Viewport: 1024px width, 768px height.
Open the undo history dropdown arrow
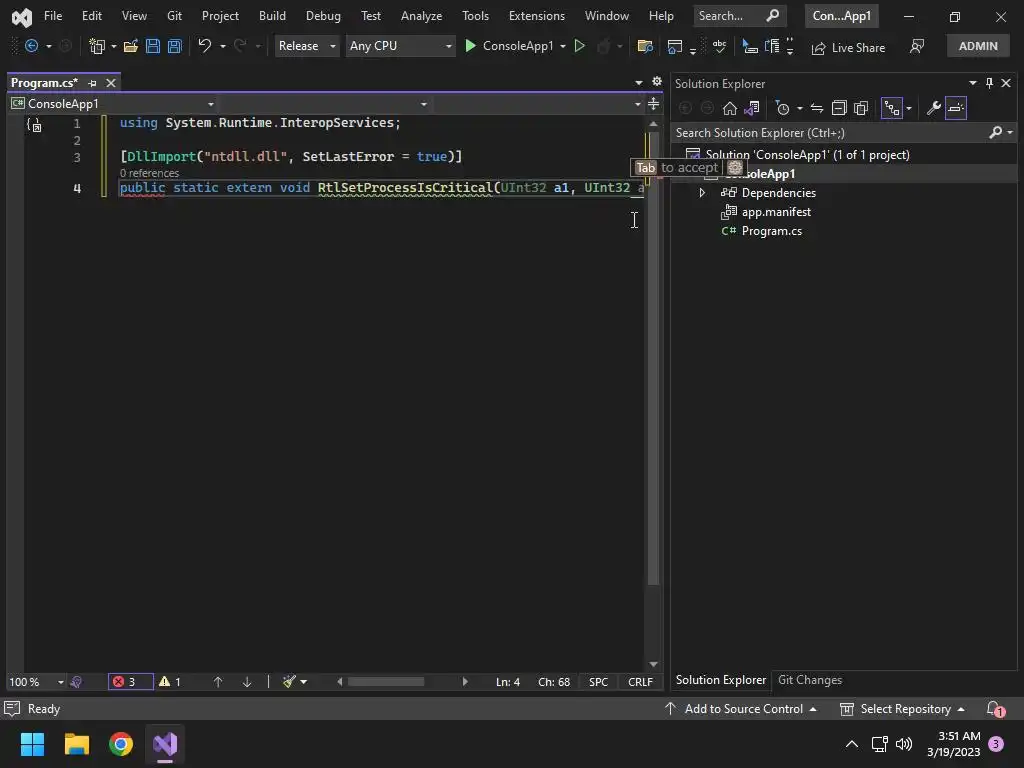pyautogui.click(x=223, y=46)
